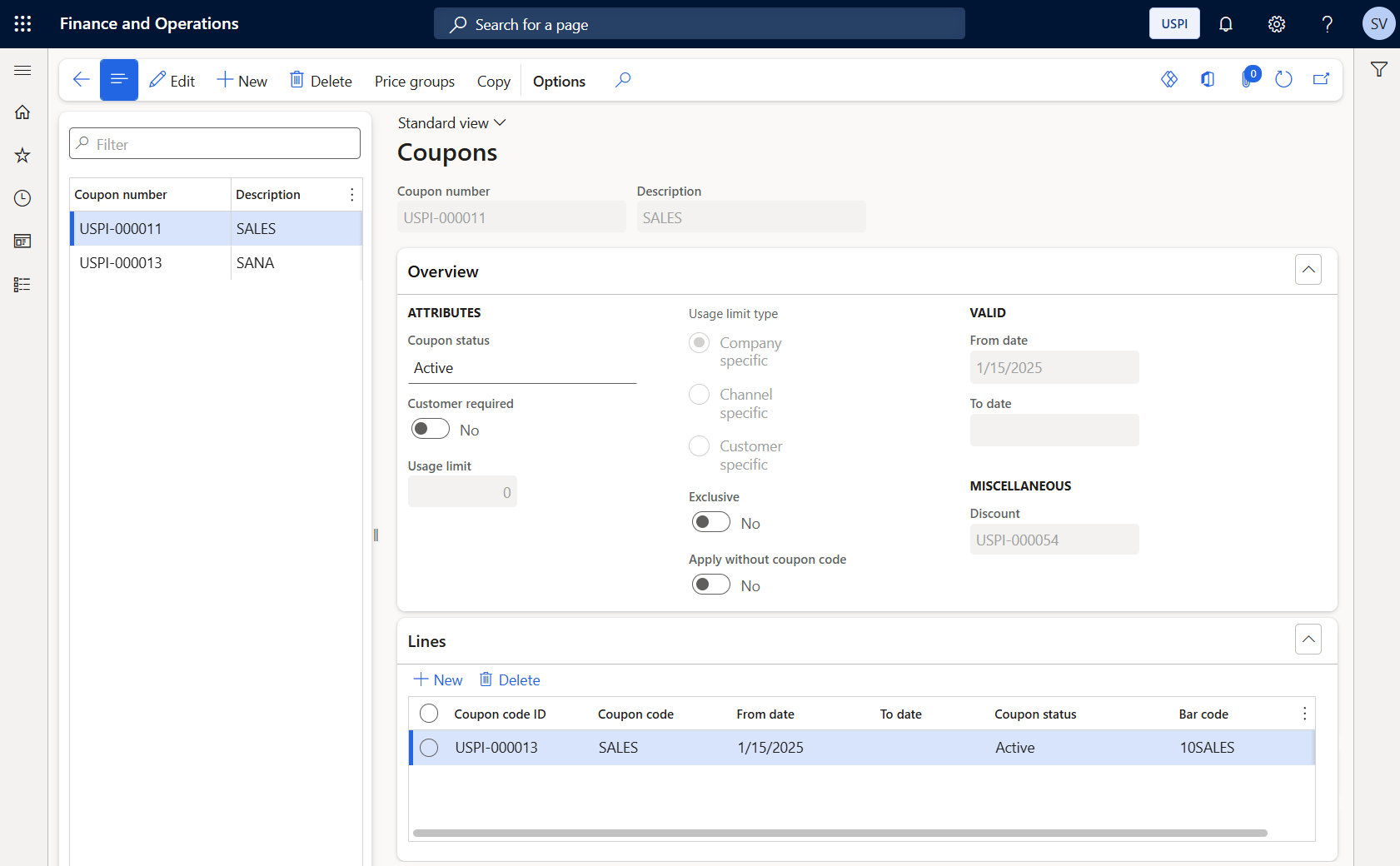1400x866 pixels.
Task: Select the USPI-000013 line row circle
Action: tap(429, 748)
